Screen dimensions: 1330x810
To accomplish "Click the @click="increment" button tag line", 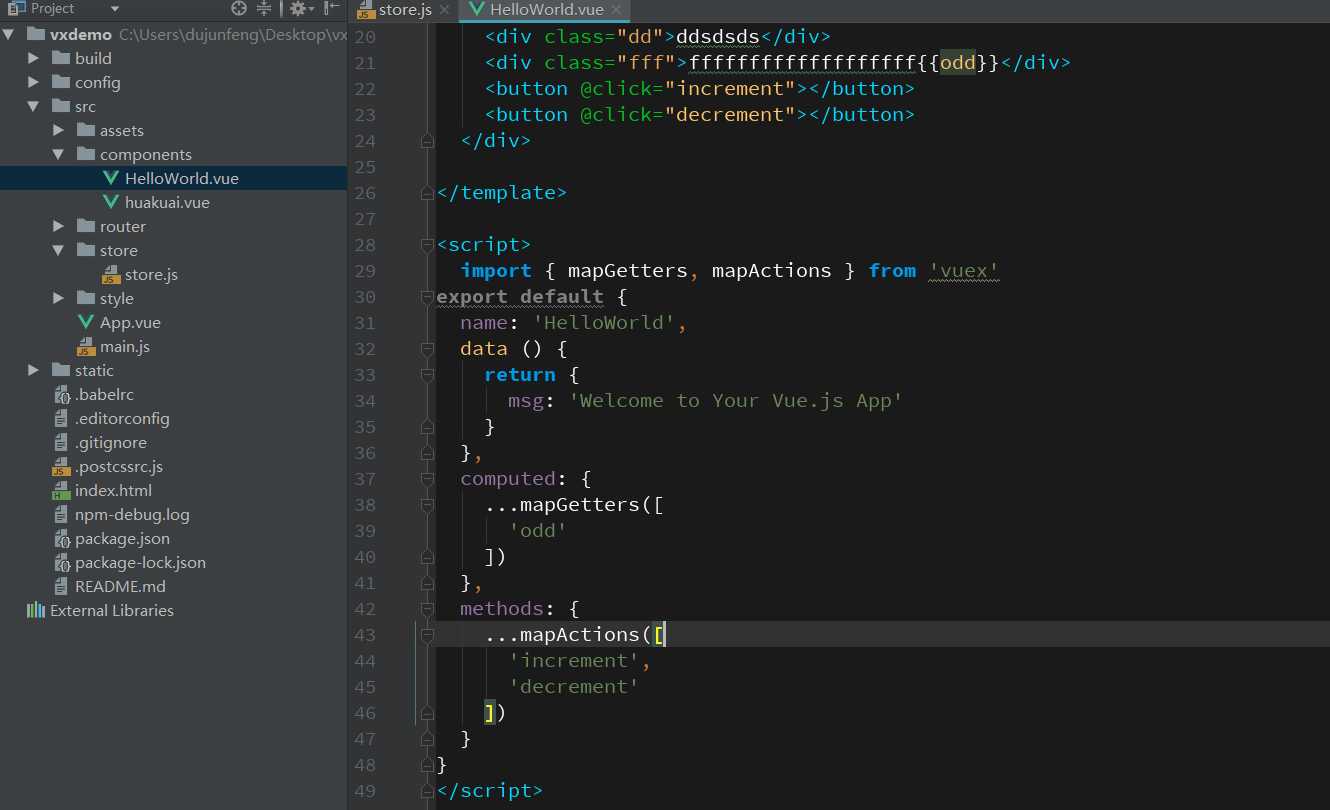I will 700,88.
